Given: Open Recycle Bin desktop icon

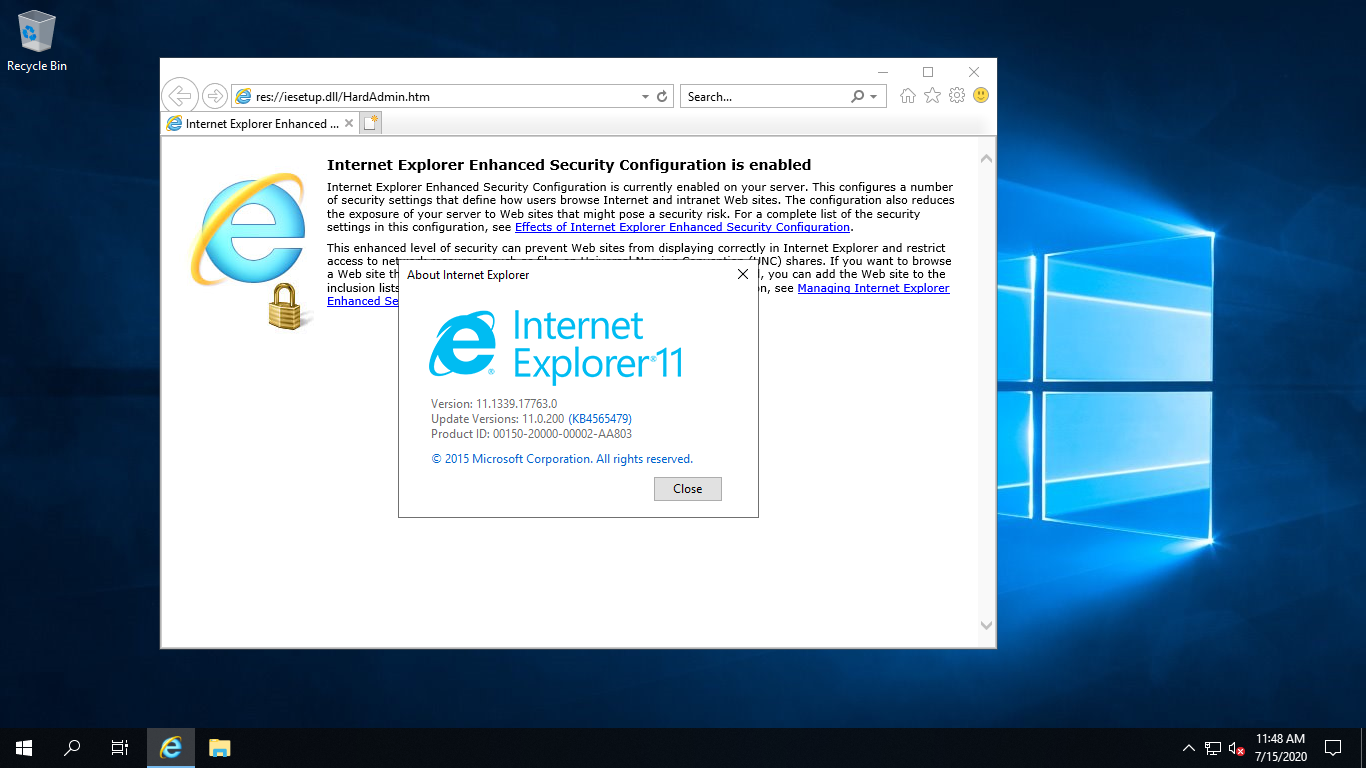Looking at the screenshot, I should tap(37, 41).
